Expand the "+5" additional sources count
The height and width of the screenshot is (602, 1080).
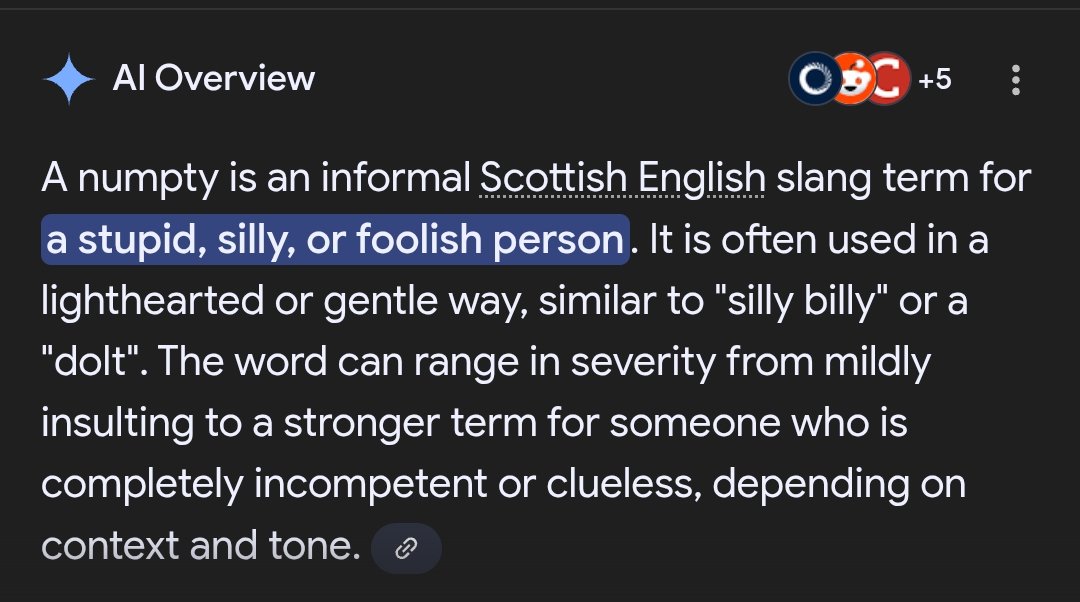coord(934,80)
